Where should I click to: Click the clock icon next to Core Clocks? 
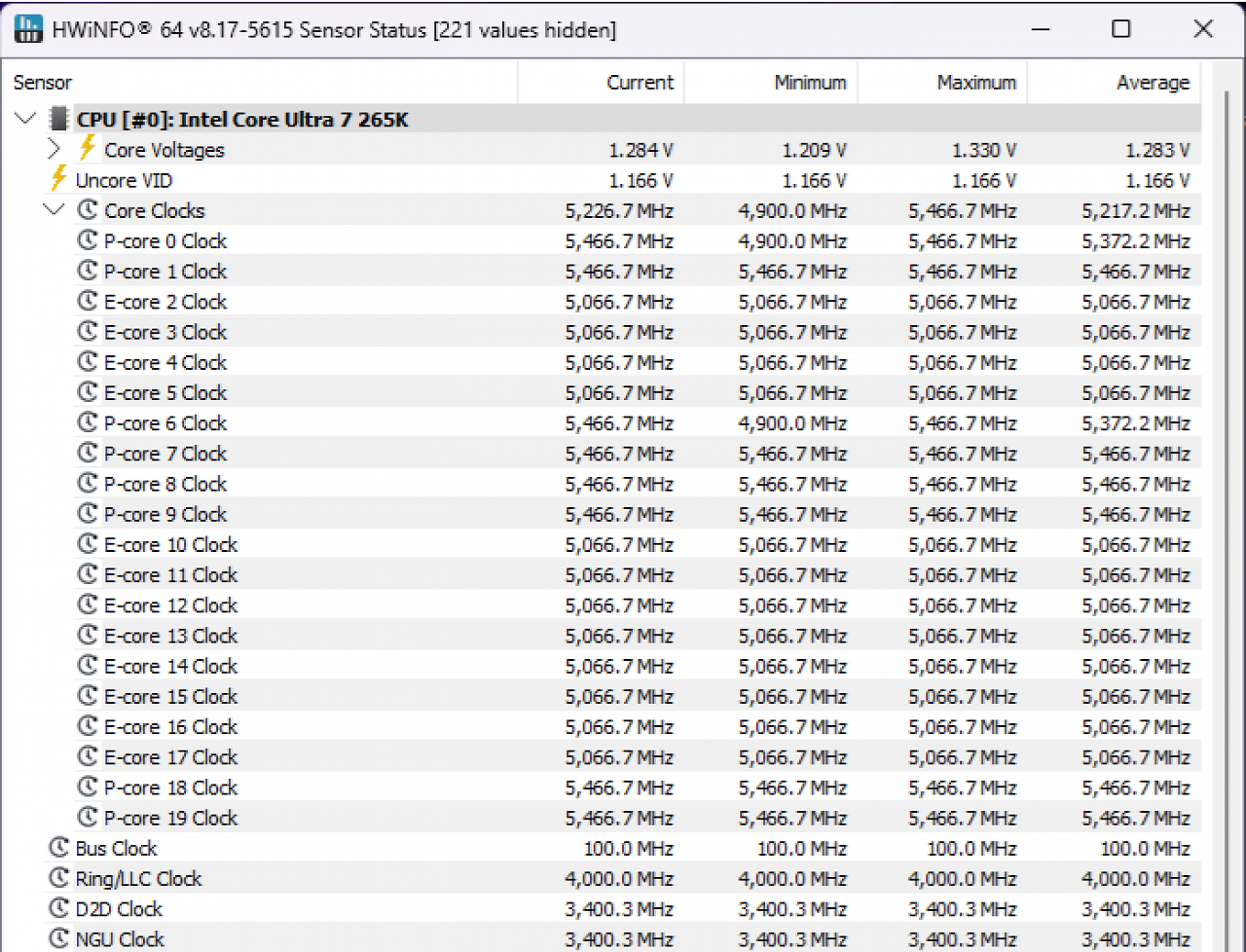click(88, 210)
